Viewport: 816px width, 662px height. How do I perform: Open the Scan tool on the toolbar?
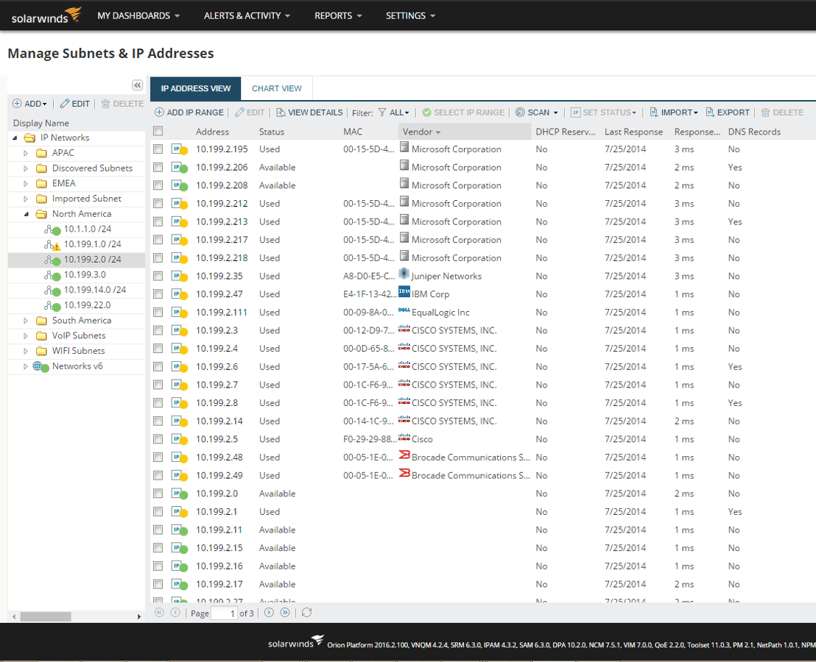click(x=532, y=112)
